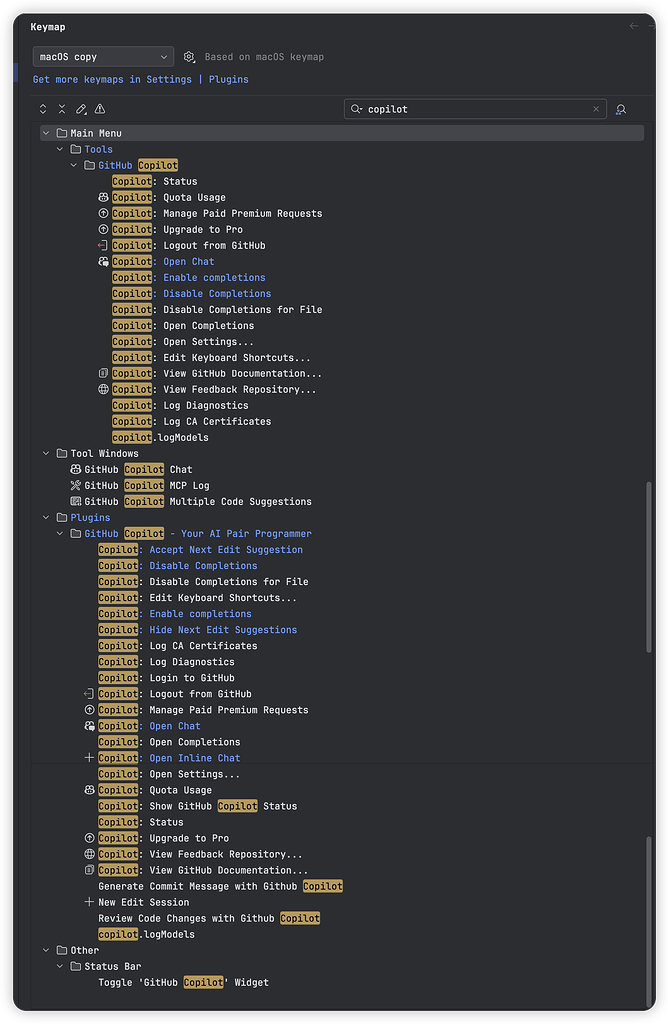Open the Get more keymaps in Settings link

[x=112, y=79]
